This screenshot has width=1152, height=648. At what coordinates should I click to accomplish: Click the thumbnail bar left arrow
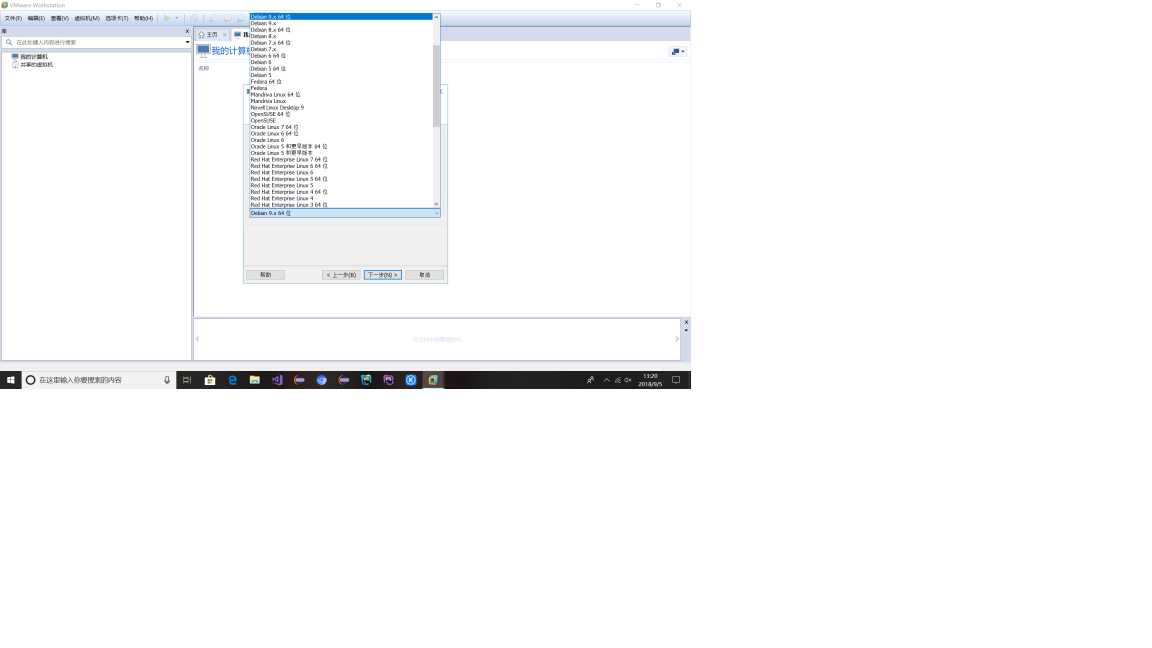click(198, 339)
